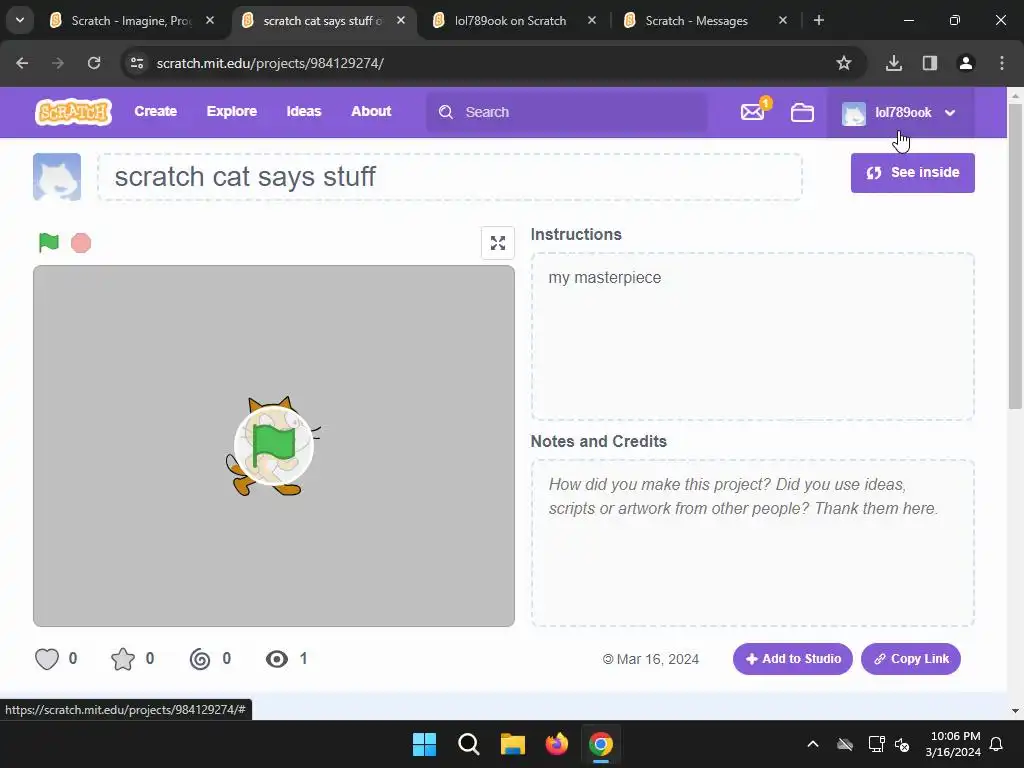This screenshot has width=1024, height=768.
Task: Reload the current page
Action: click(94, 63)
